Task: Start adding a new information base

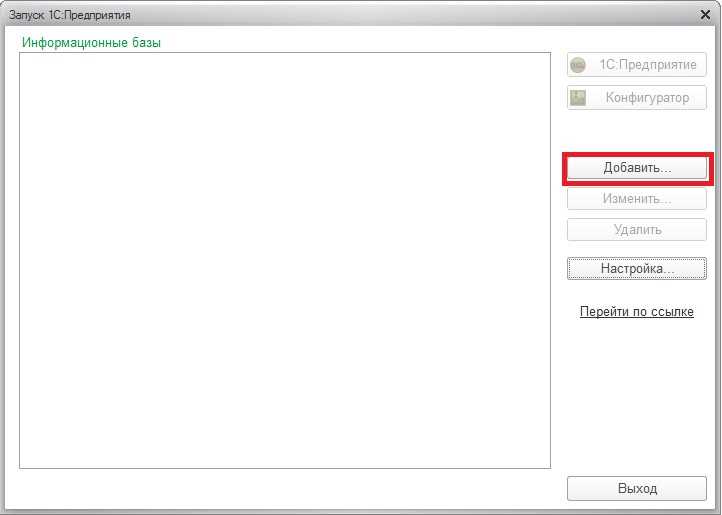Action: (637, 168)
